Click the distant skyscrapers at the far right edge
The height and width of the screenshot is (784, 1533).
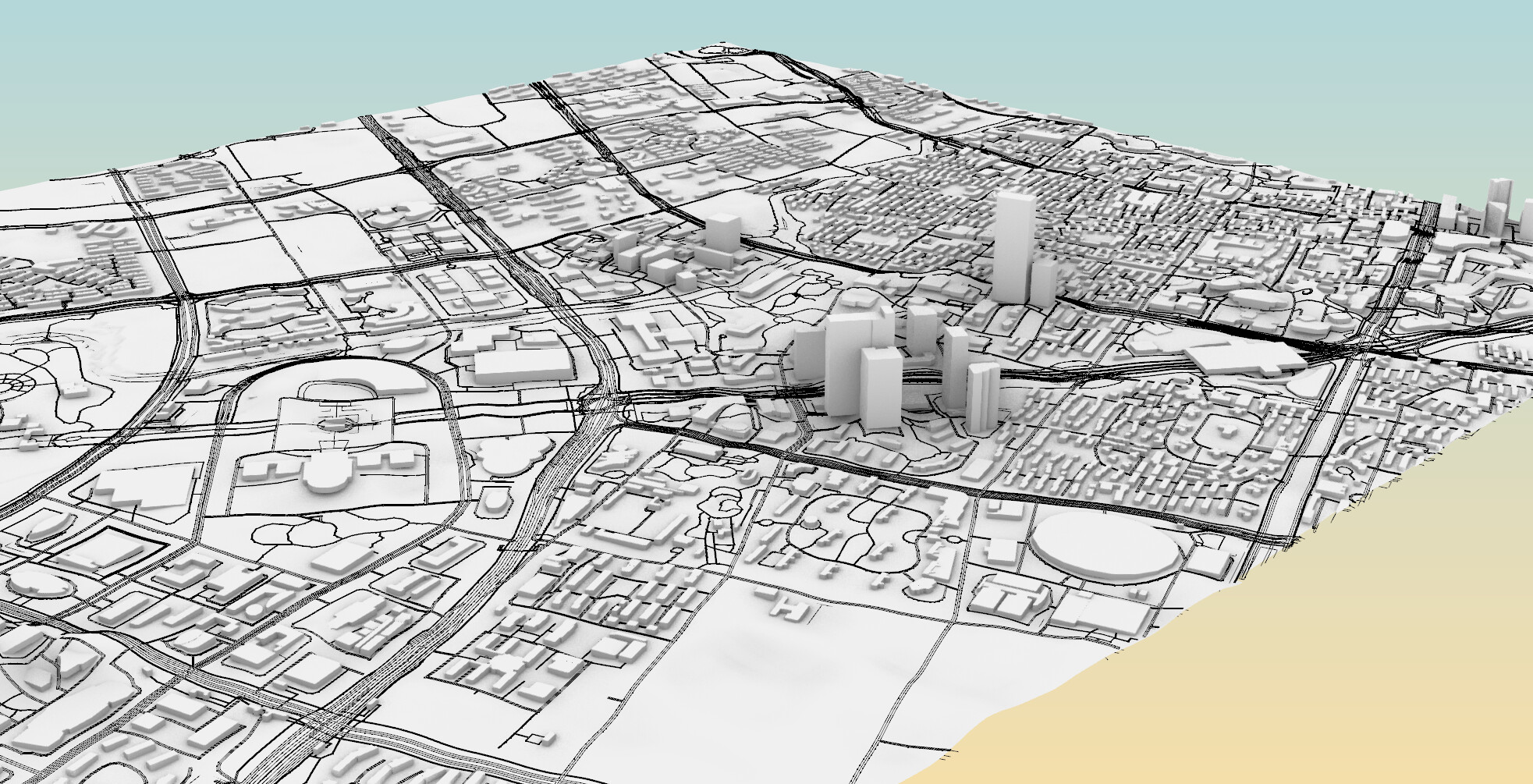tap(1498, 204)
